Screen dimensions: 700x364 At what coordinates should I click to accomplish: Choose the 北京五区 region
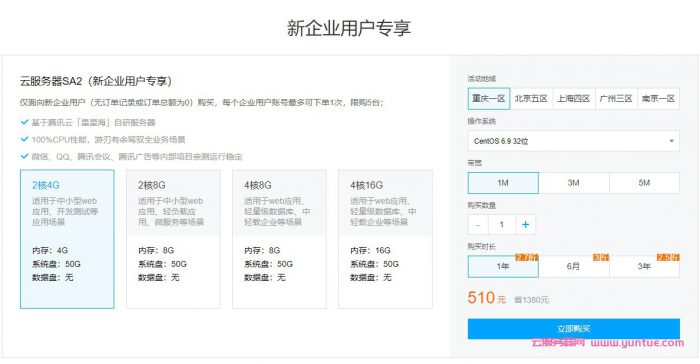pyautogui.click(x=531, y=99)
